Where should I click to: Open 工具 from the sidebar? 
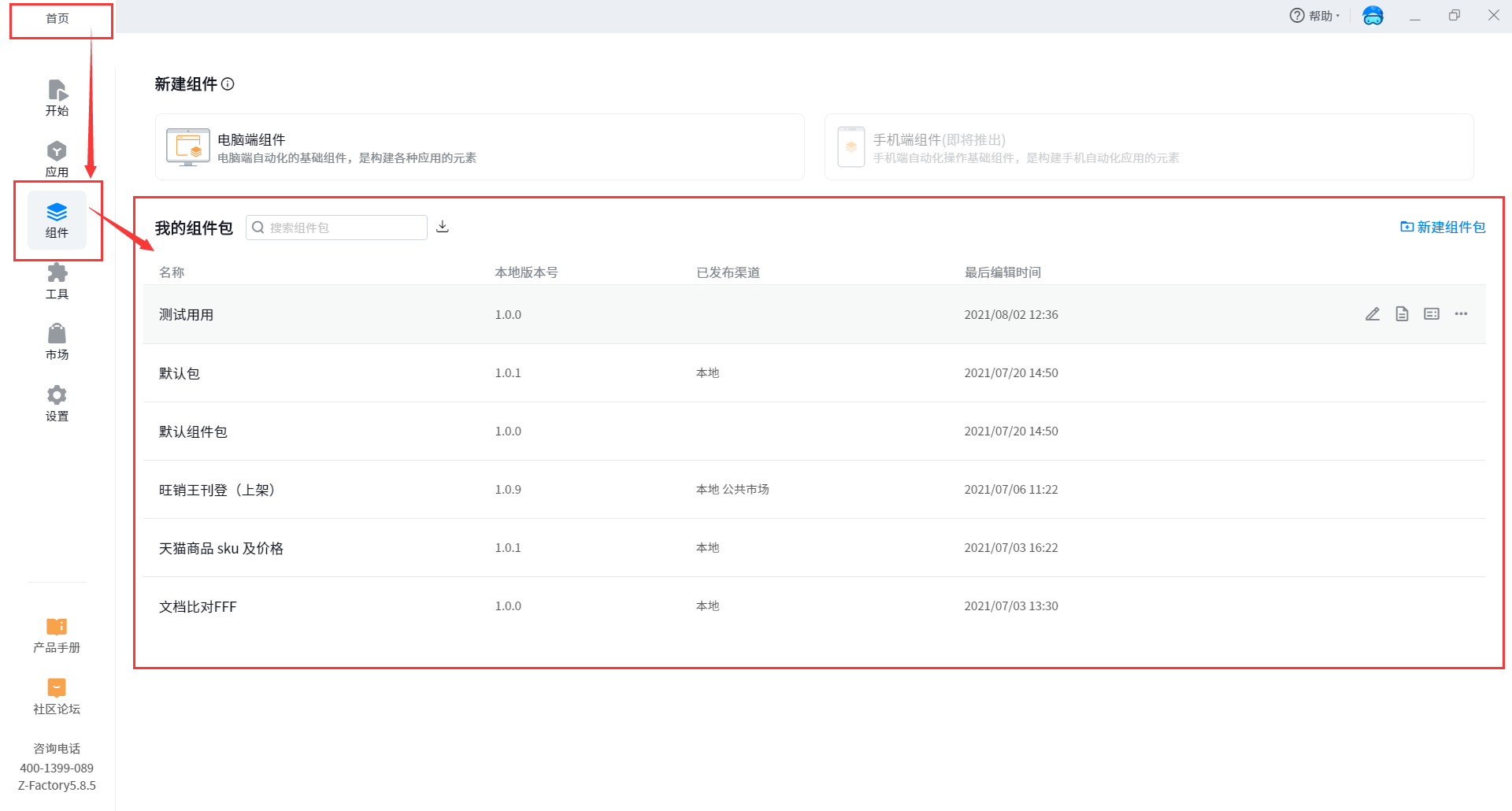pos(57,281)
